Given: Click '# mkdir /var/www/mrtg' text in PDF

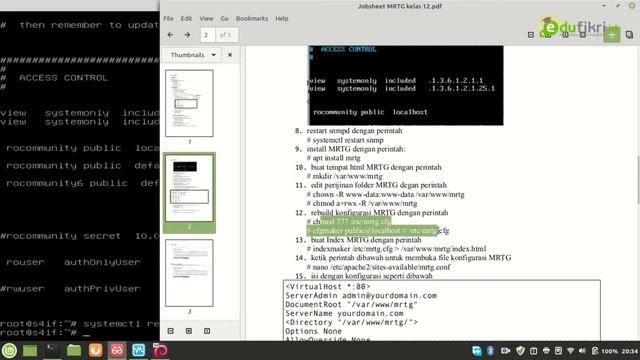Looking at the screenshot, I should click(x=344, y=176).
